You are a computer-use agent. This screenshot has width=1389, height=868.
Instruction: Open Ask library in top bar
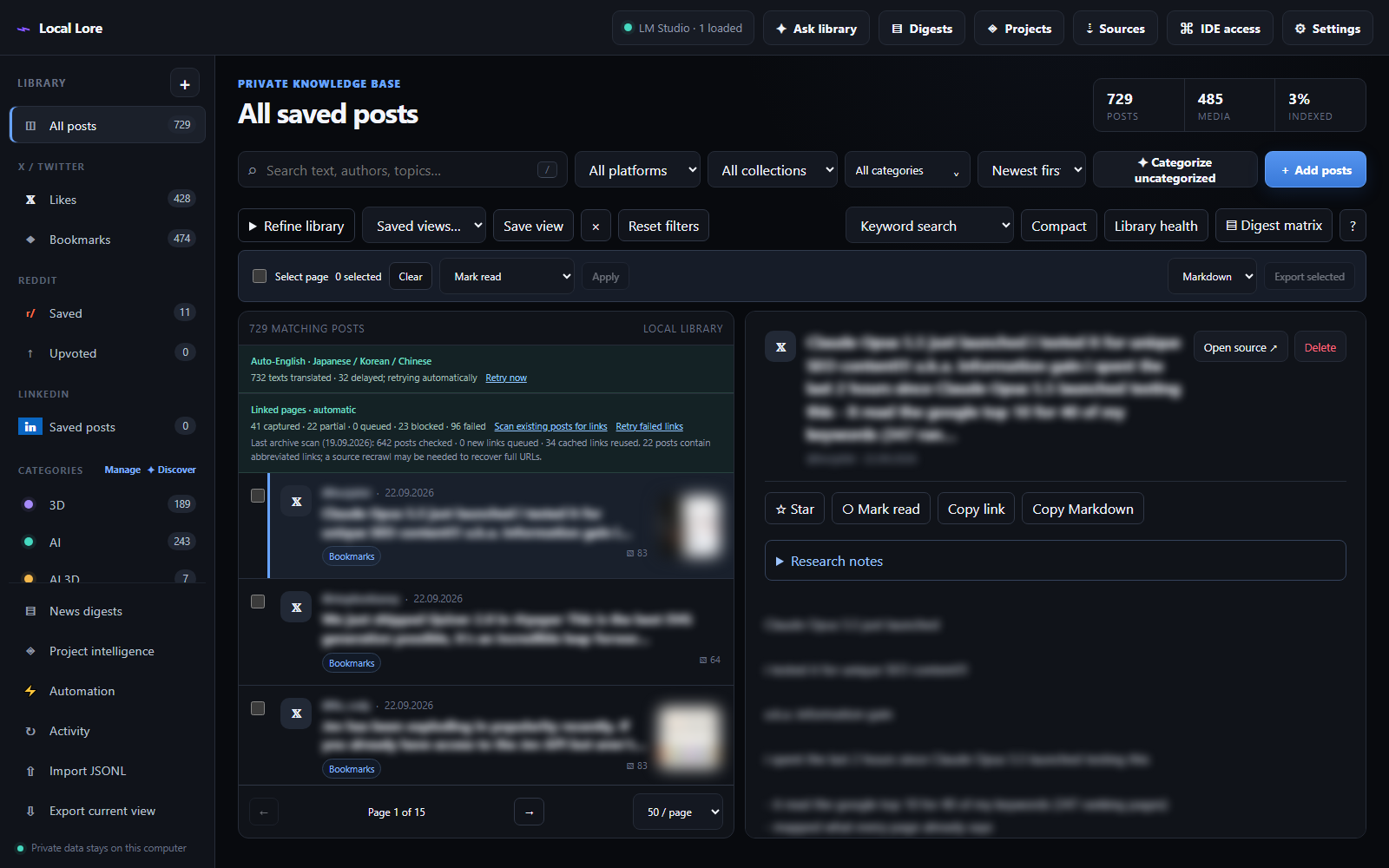tap(816, 28)
